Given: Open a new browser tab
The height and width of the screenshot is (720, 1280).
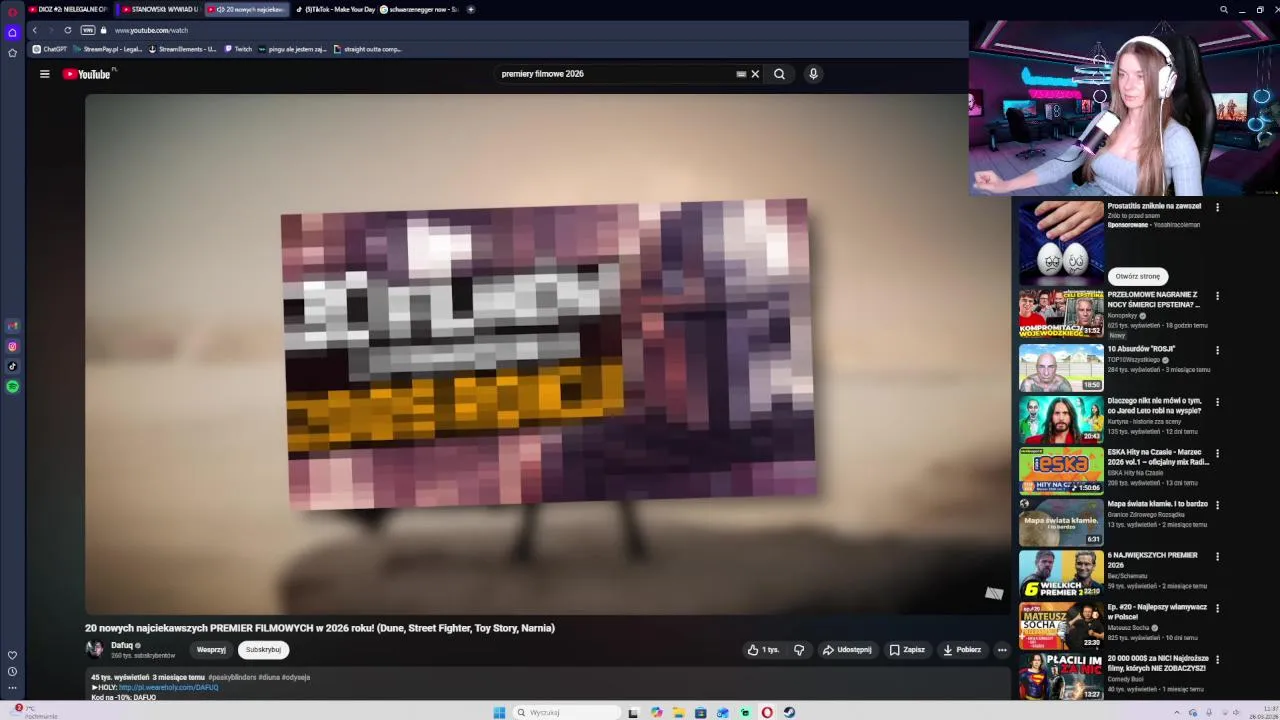Looking at the screenshot, I should (x=470, y=9).
